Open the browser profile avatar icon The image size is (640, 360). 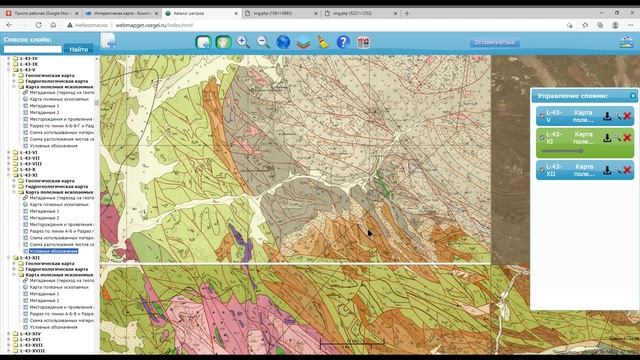(615, 25)
